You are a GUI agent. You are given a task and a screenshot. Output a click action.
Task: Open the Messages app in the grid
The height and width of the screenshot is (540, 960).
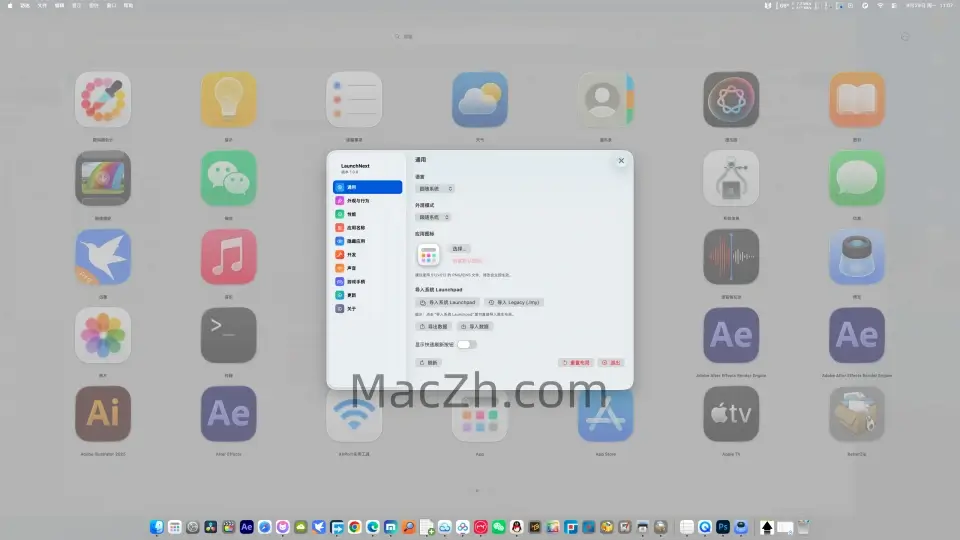857,178
